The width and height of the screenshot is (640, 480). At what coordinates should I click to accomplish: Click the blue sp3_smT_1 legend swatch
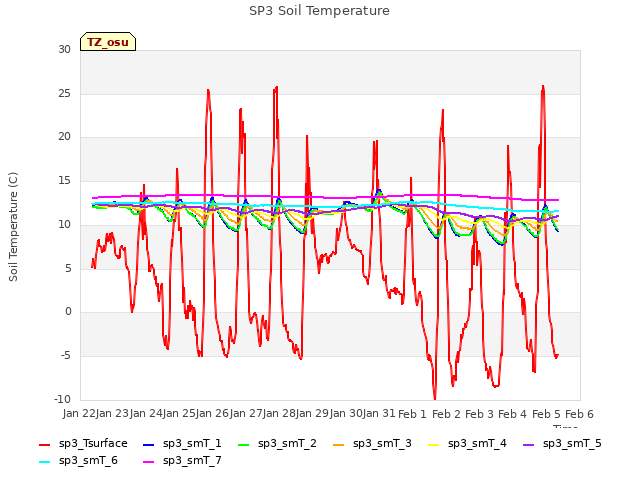coord(149,445)
